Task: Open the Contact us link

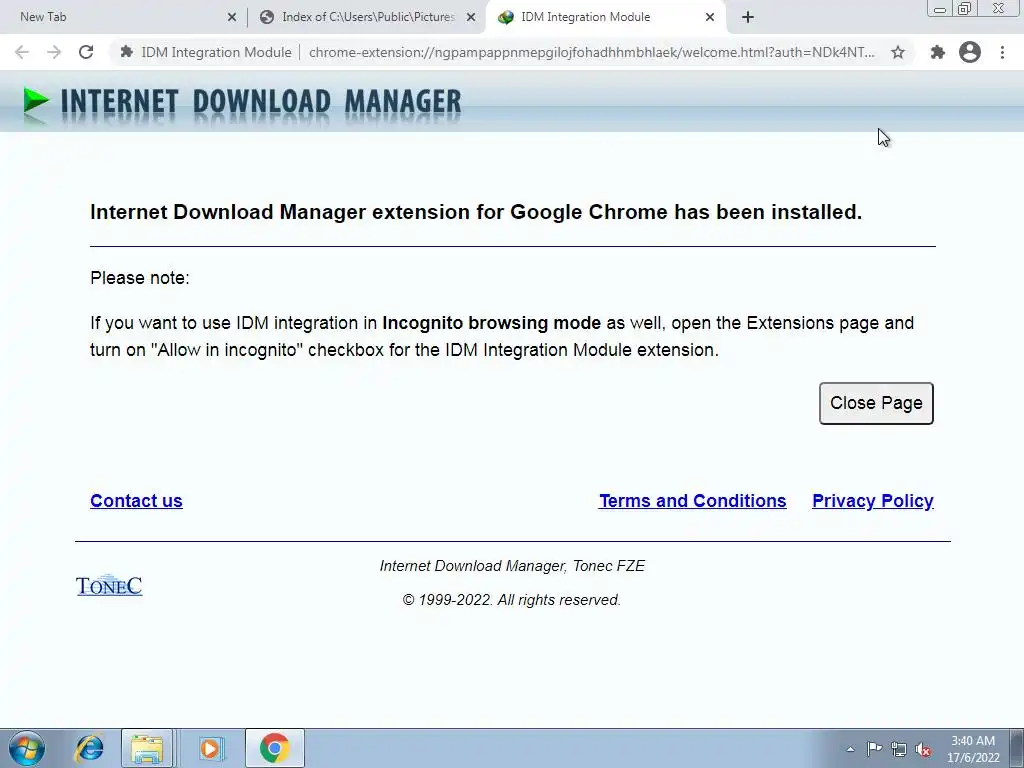Action: [136, 501]
